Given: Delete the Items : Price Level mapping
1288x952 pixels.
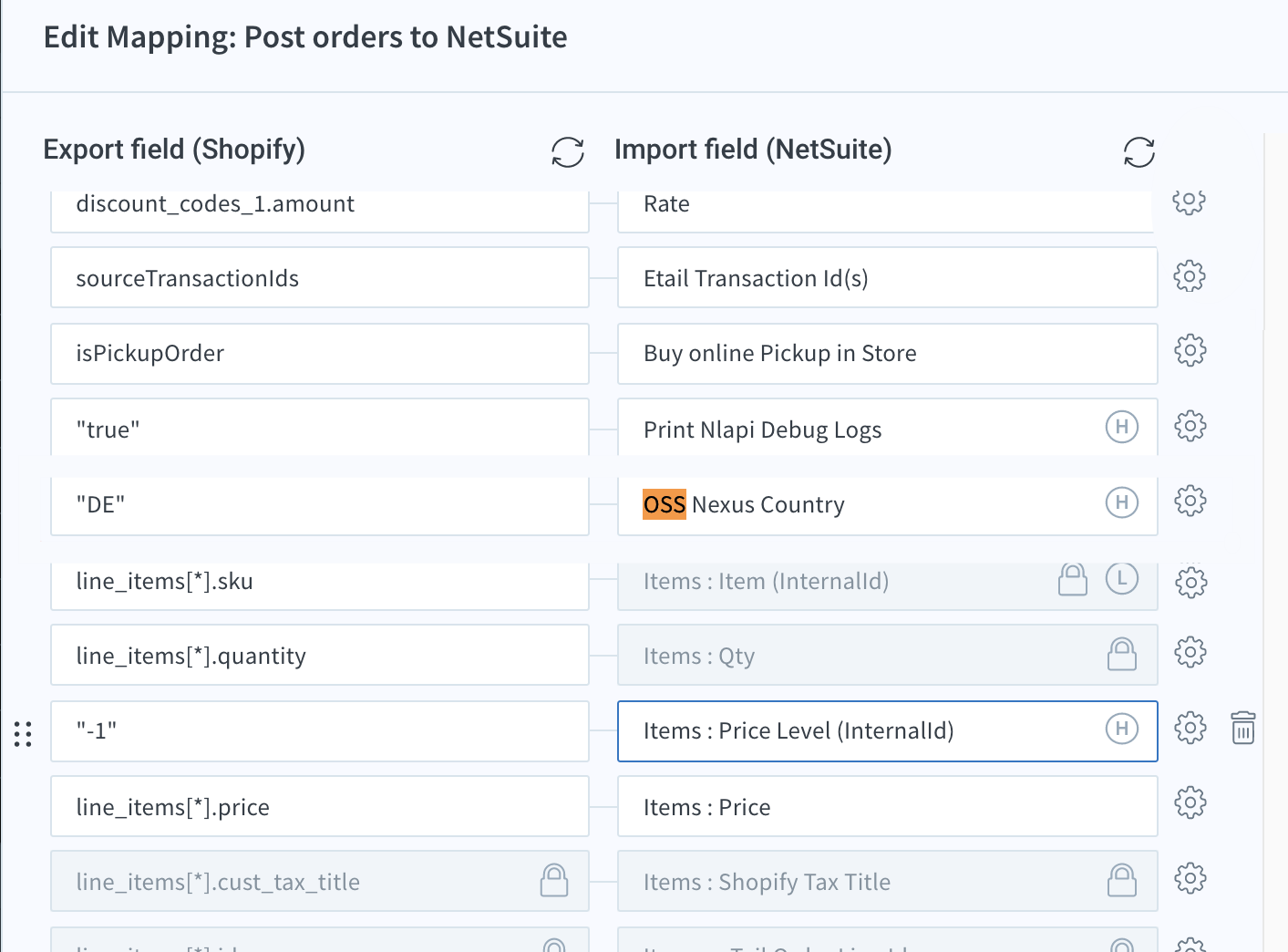Looking at the screenshot, I should (1243, 728).
